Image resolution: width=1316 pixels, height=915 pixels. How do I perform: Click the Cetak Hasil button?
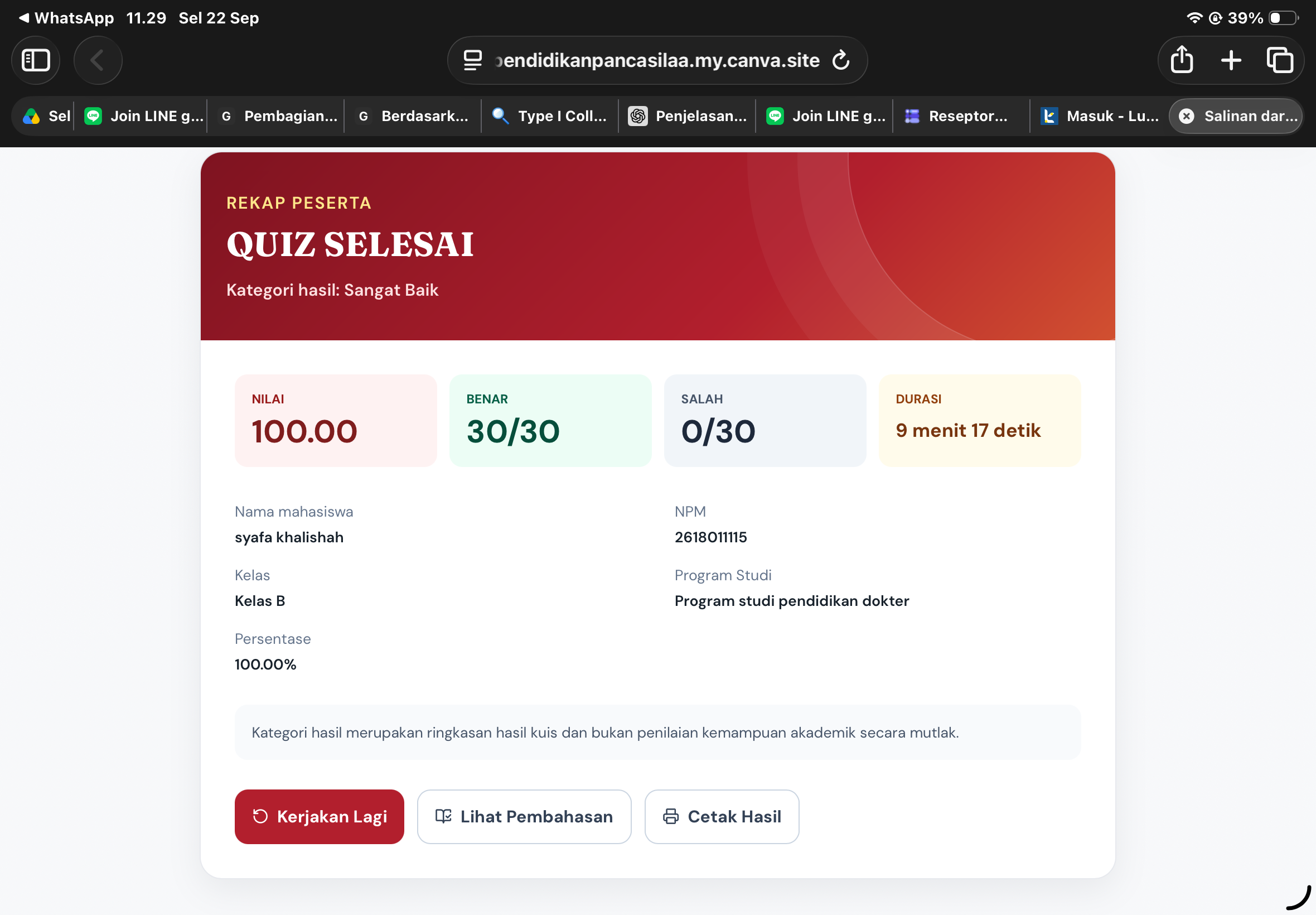click(x=722, y=816)
